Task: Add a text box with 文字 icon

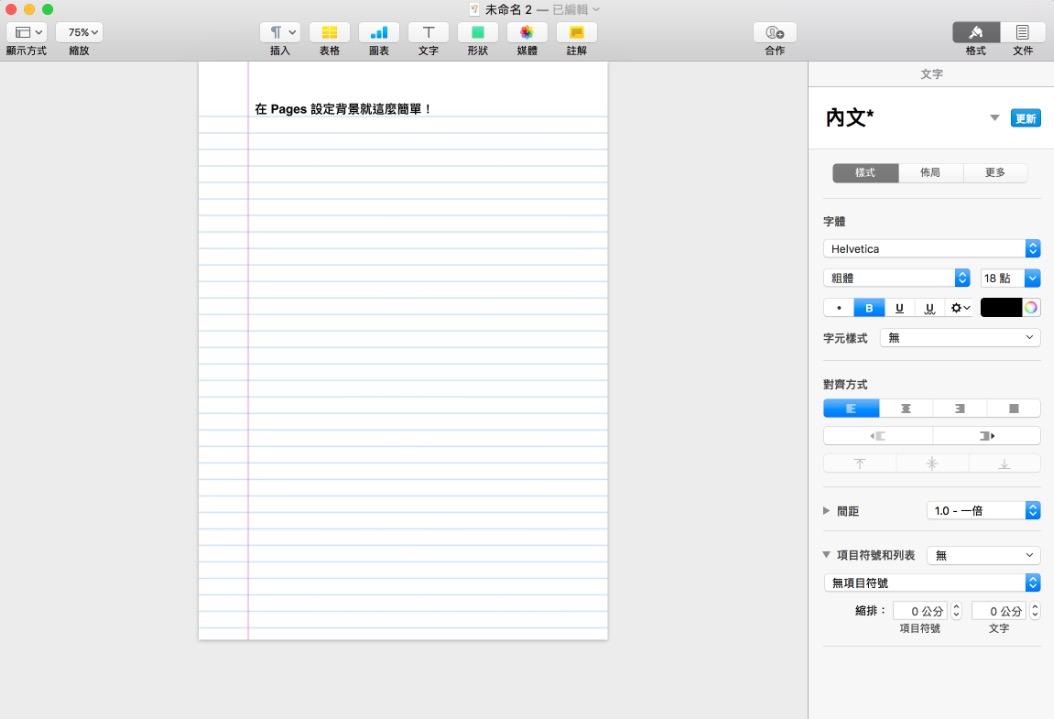Action: tap(428, 32)
